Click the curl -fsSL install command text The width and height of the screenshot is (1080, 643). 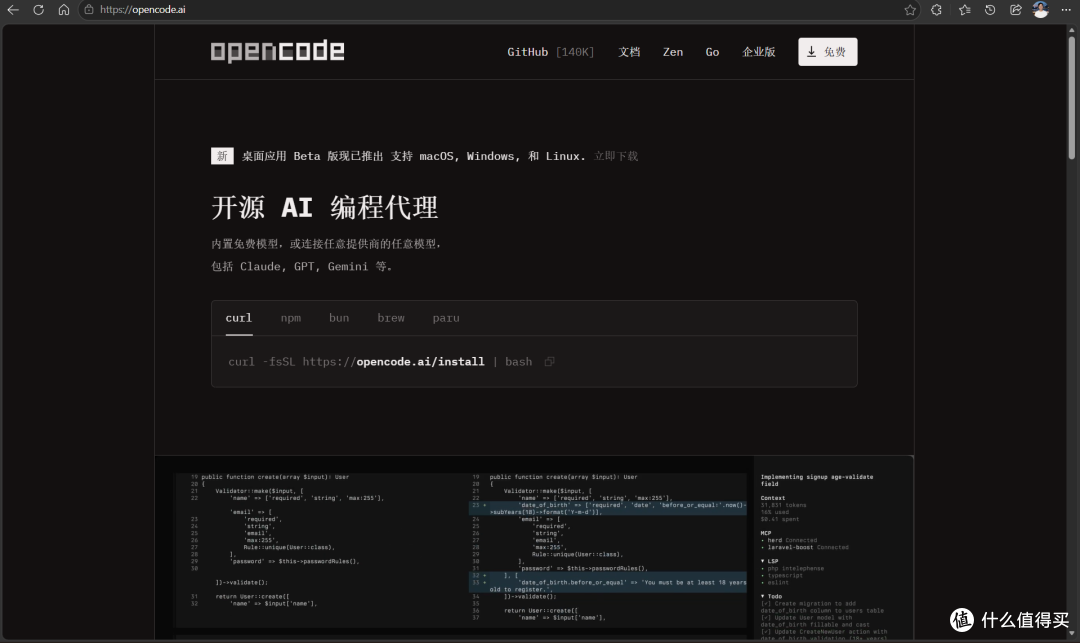click(x=380, y=361)
